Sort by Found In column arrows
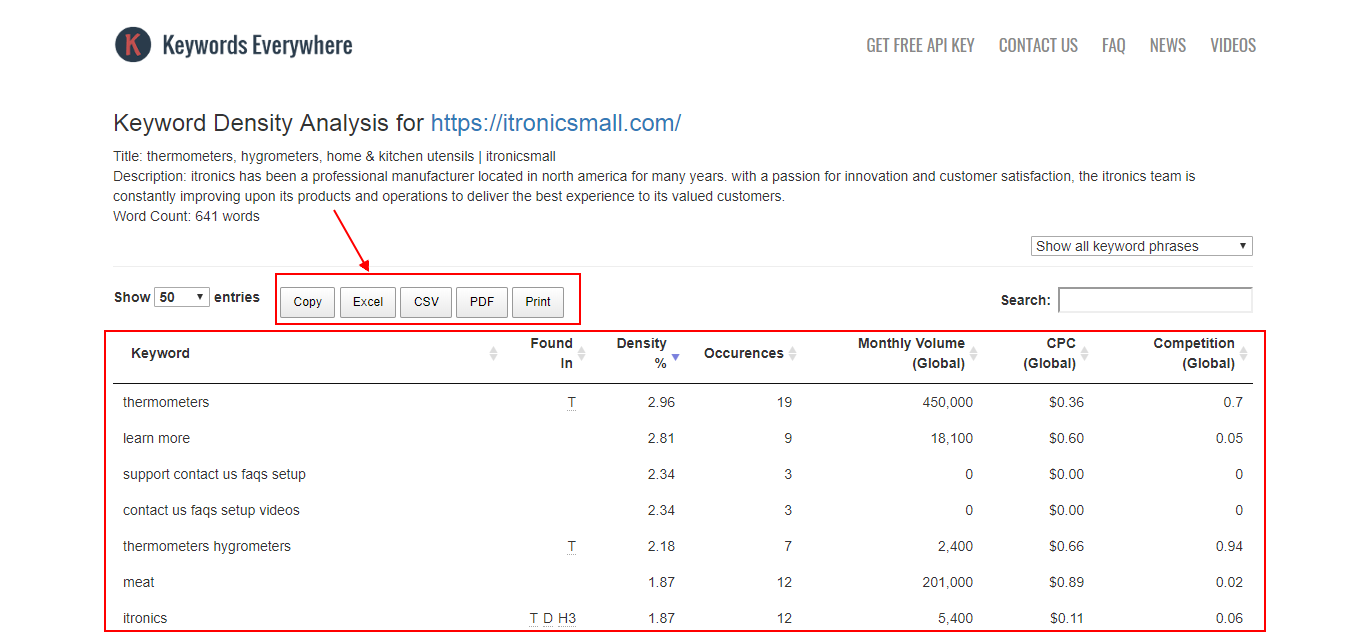The image size is (1366, 635). tap(582, 354)
